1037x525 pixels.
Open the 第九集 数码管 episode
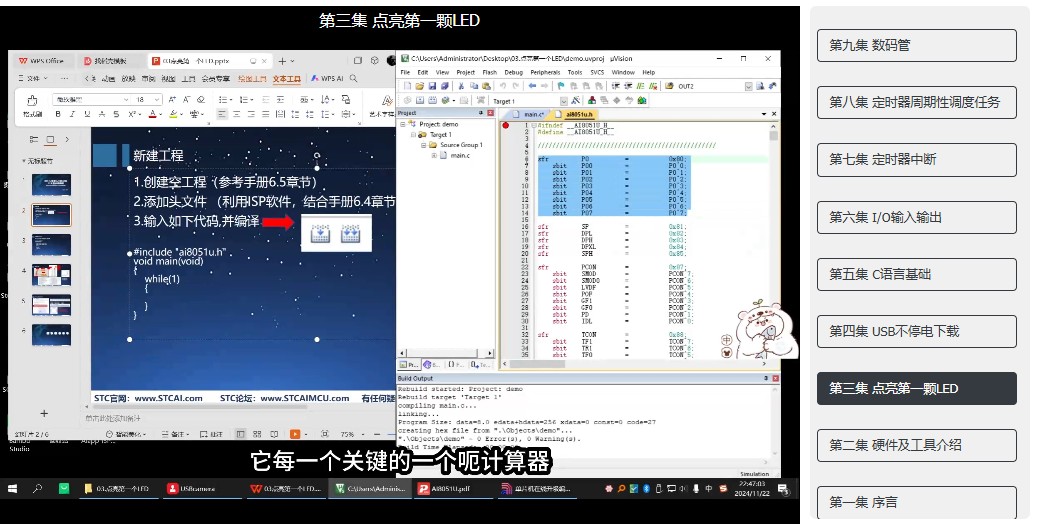click(916, 45)
